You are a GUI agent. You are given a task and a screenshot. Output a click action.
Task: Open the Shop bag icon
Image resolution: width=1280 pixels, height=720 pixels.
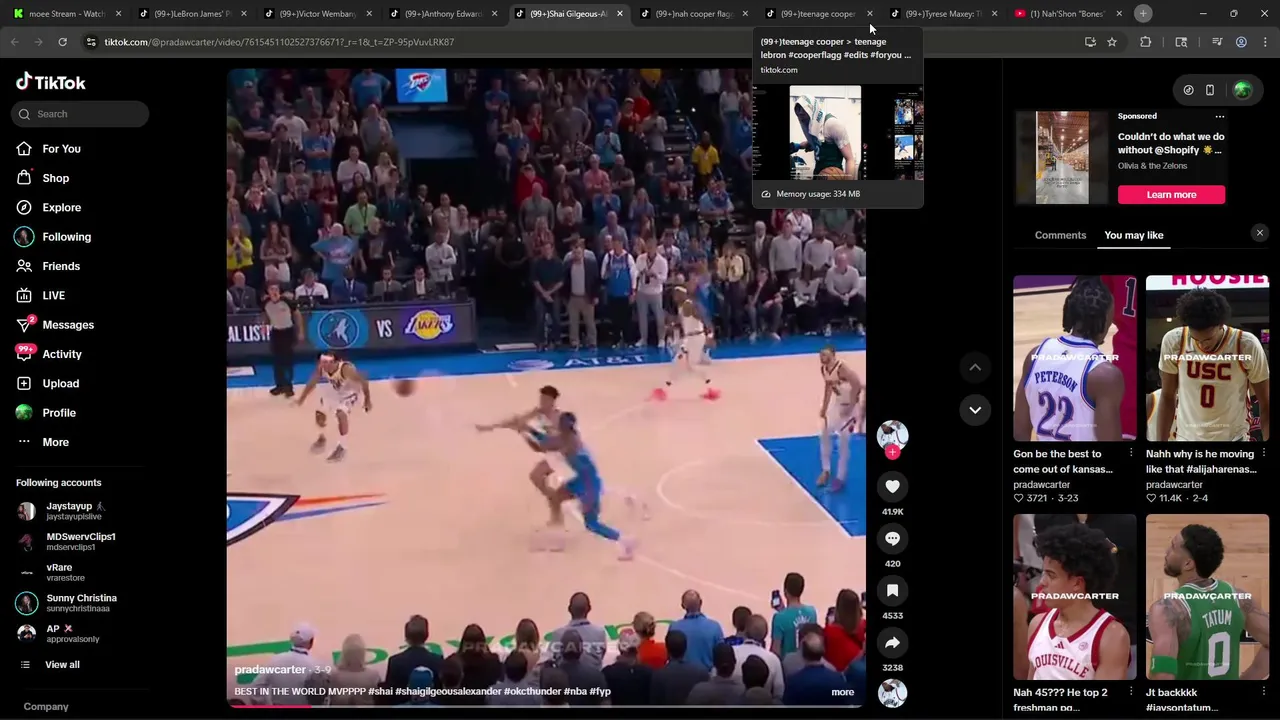coord(24,178)
